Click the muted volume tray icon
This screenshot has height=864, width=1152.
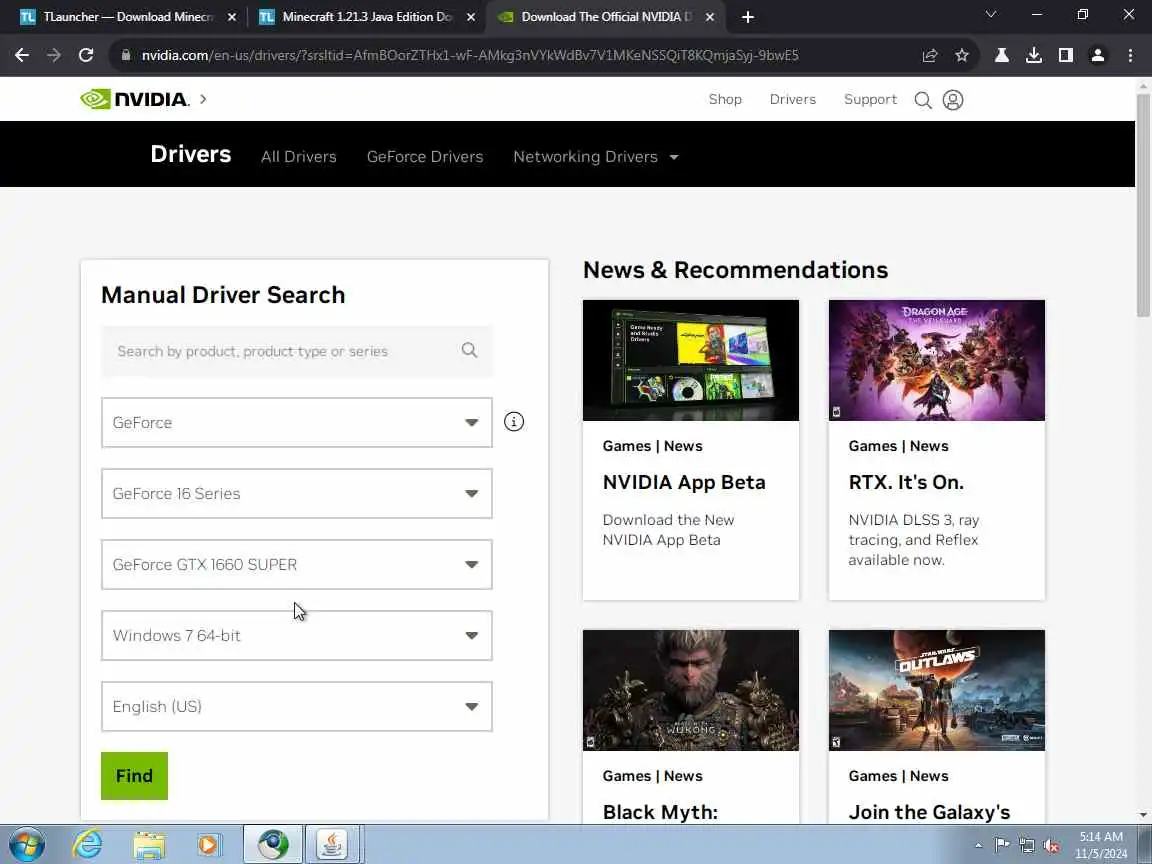tap(1051, 845)
